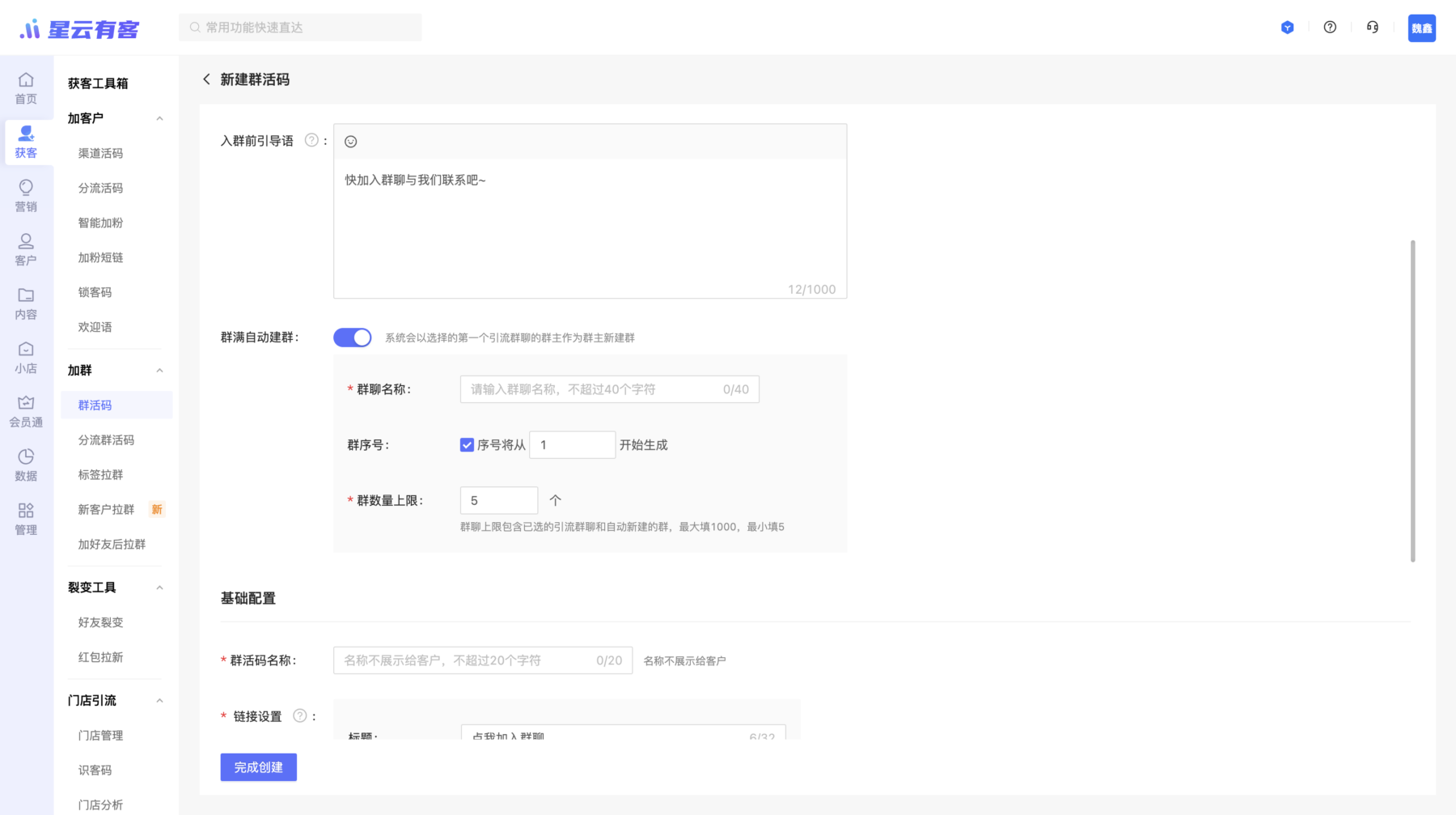Uncheck the 序号将从 checkbox

tap(467, 445)
